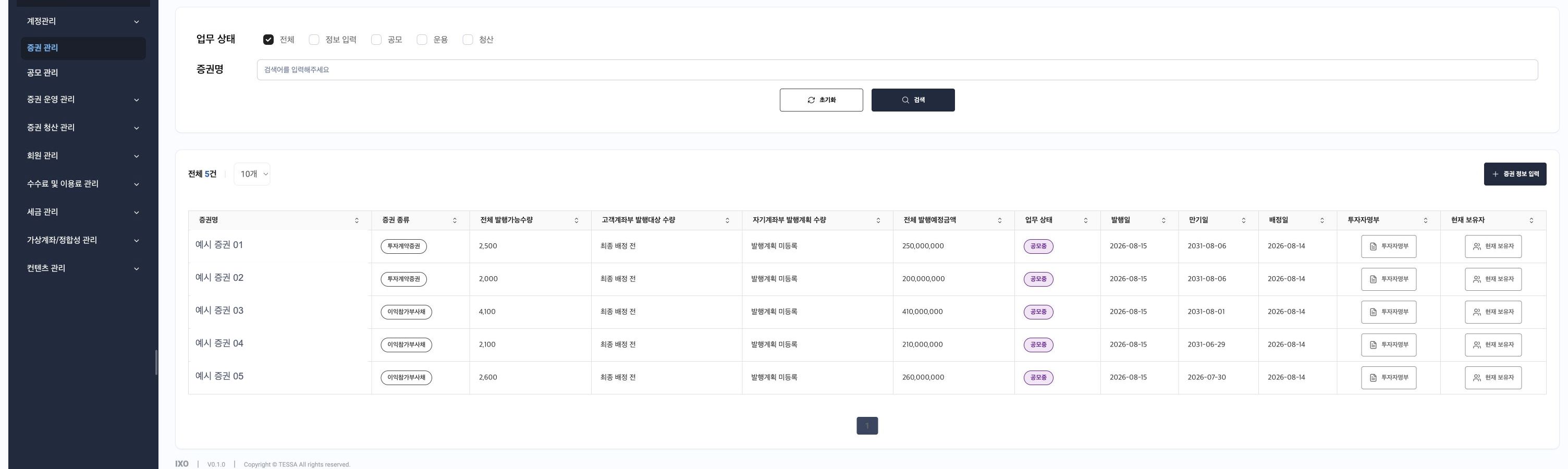Screen dimensions: 1568x469
Task: Click the sidebar vertical scrollbar handle
Action: tap(156, 363)
